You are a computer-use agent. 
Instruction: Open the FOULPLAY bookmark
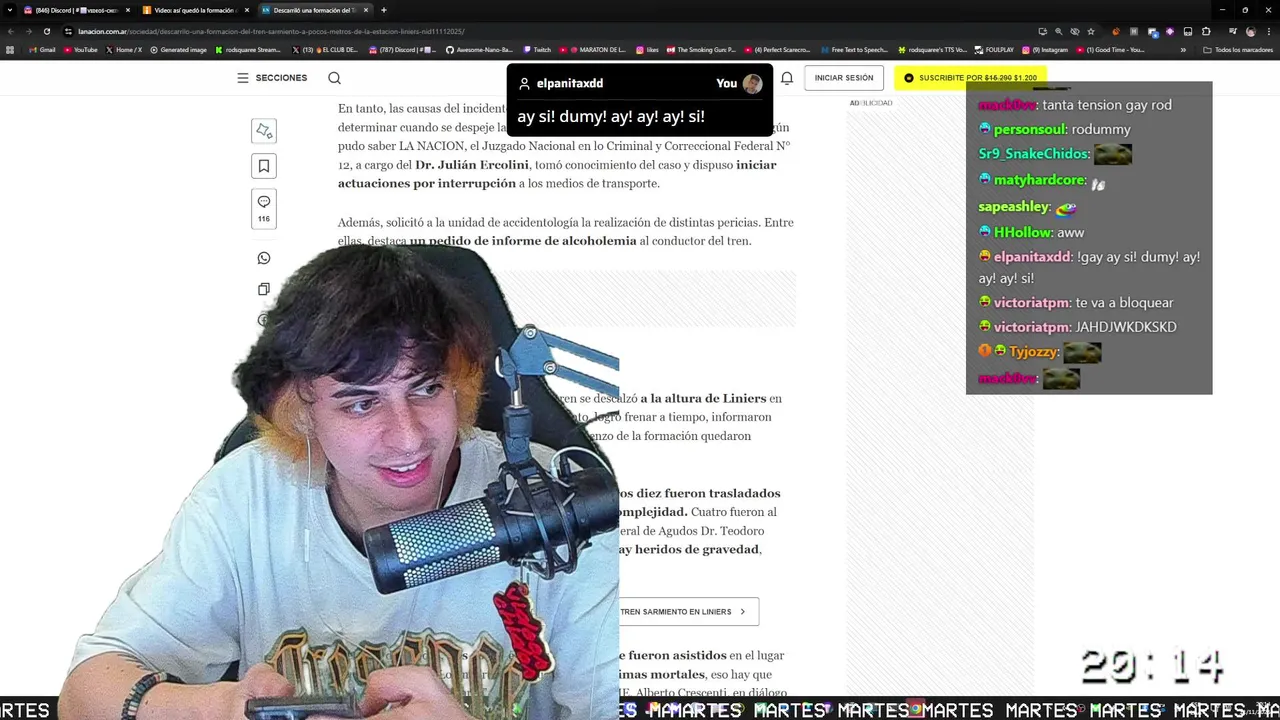click(x=994, y=49)
